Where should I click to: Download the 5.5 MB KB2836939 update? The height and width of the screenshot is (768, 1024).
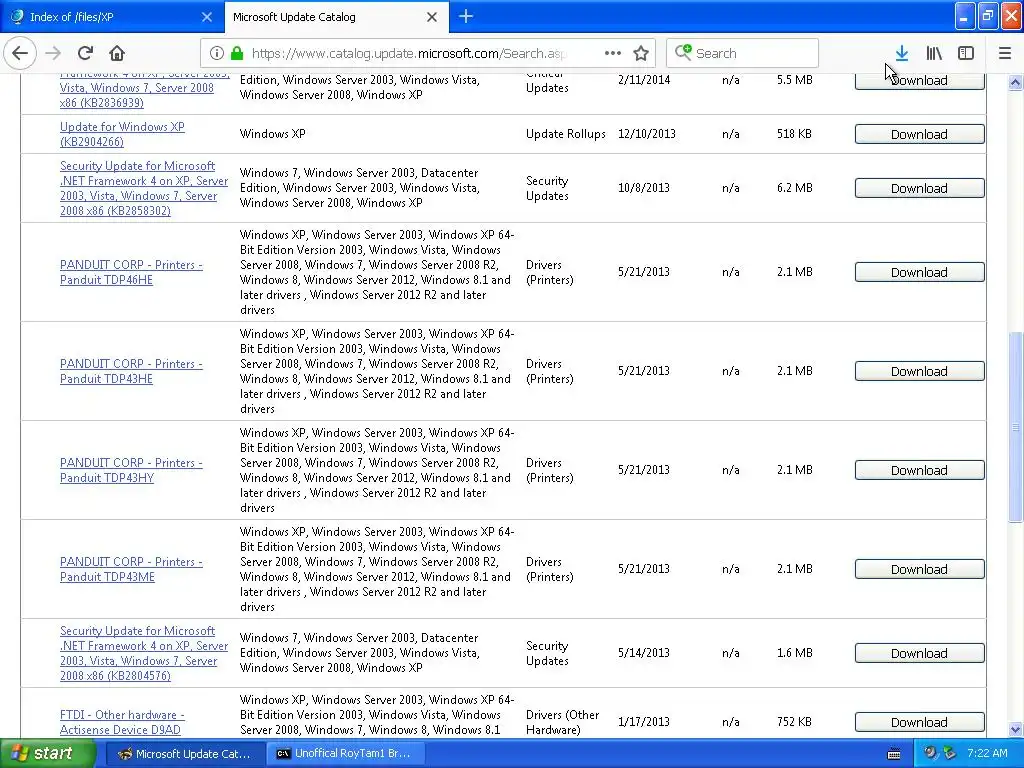point(920,82)
